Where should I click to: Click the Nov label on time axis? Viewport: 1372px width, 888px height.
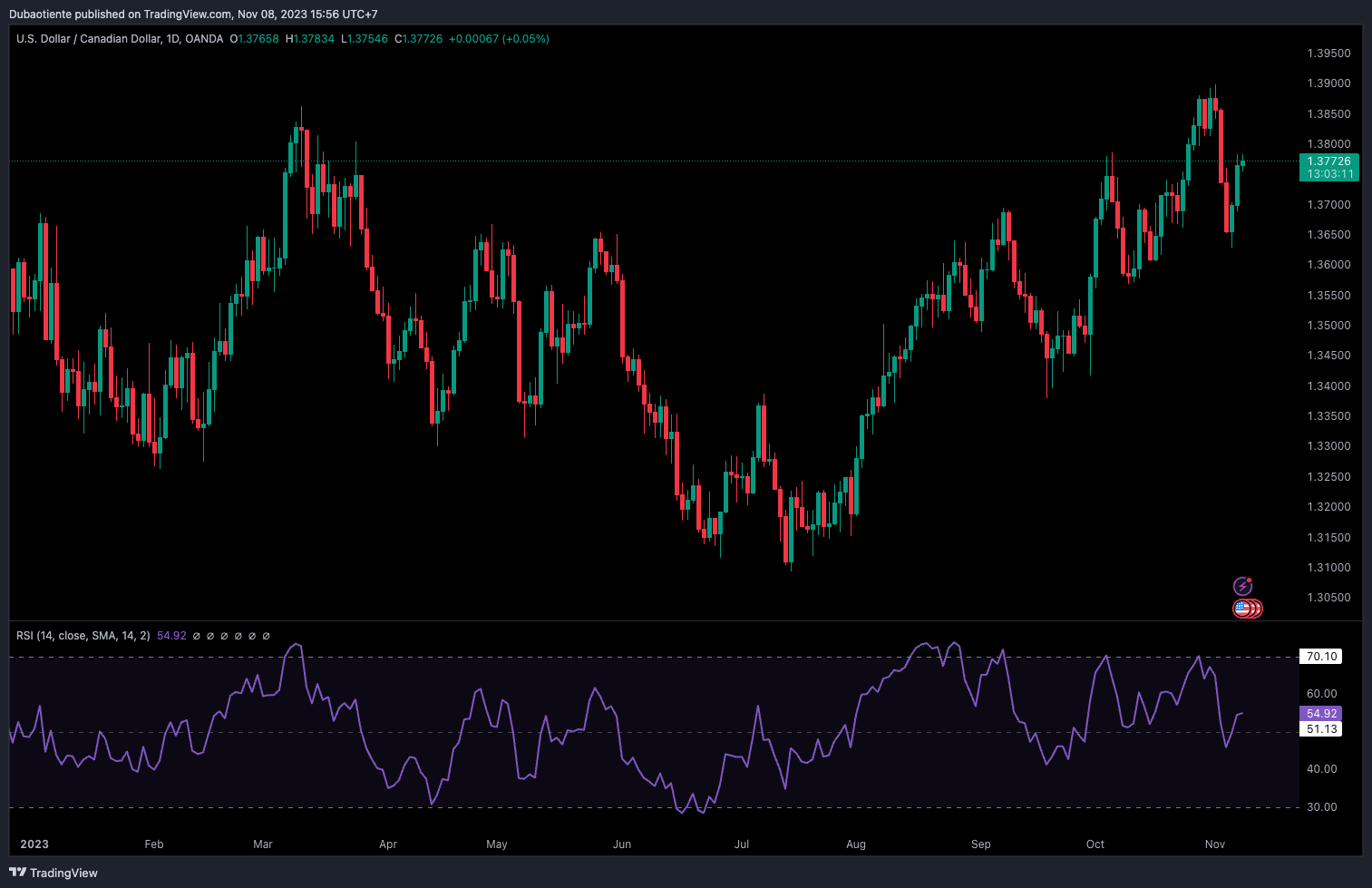tap(1215, 844)
